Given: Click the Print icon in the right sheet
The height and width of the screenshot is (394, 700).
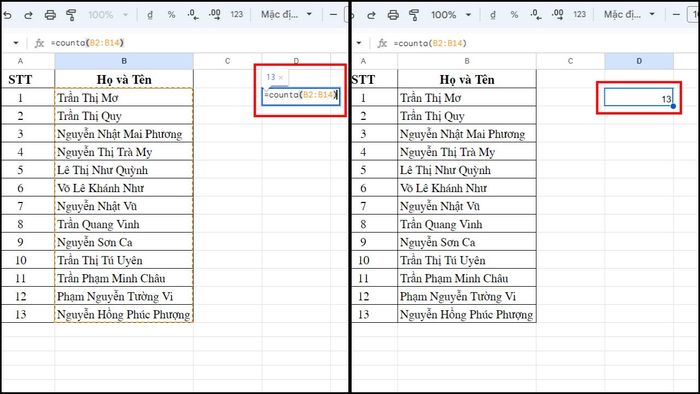Looking at the screenshot, I should [x=393, y=15].
